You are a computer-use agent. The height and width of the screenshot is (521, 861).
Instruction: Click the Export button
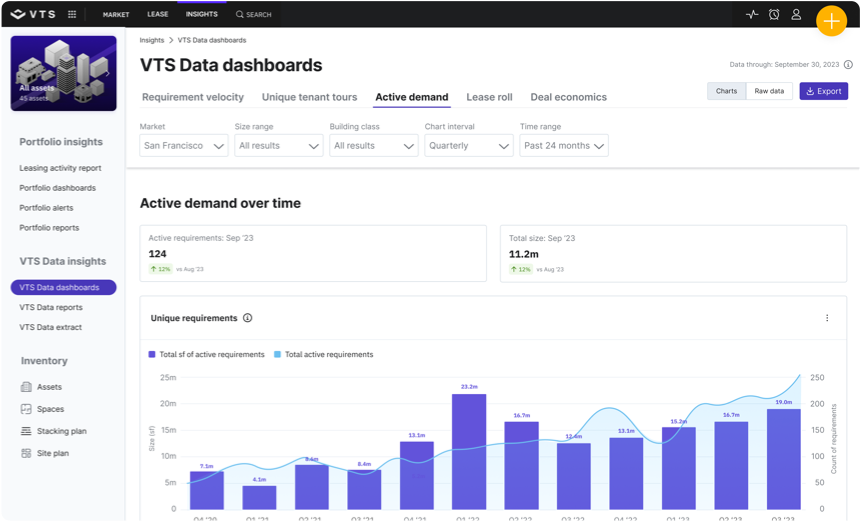(823, 91)
